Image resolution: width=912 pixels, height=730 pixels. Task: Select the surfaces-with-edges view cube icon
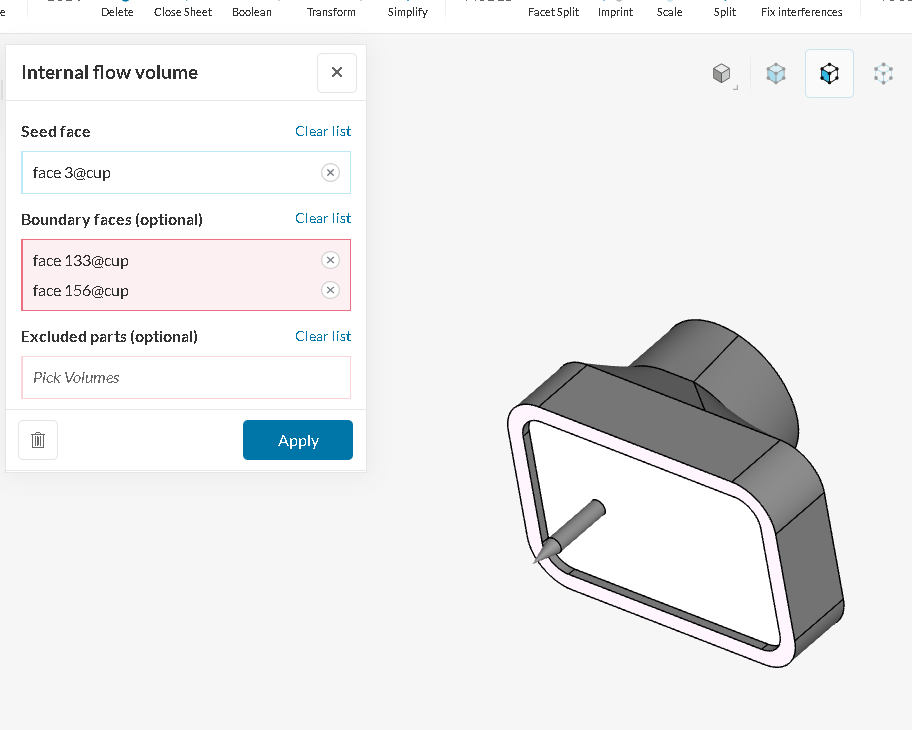[x=829, y=73]
